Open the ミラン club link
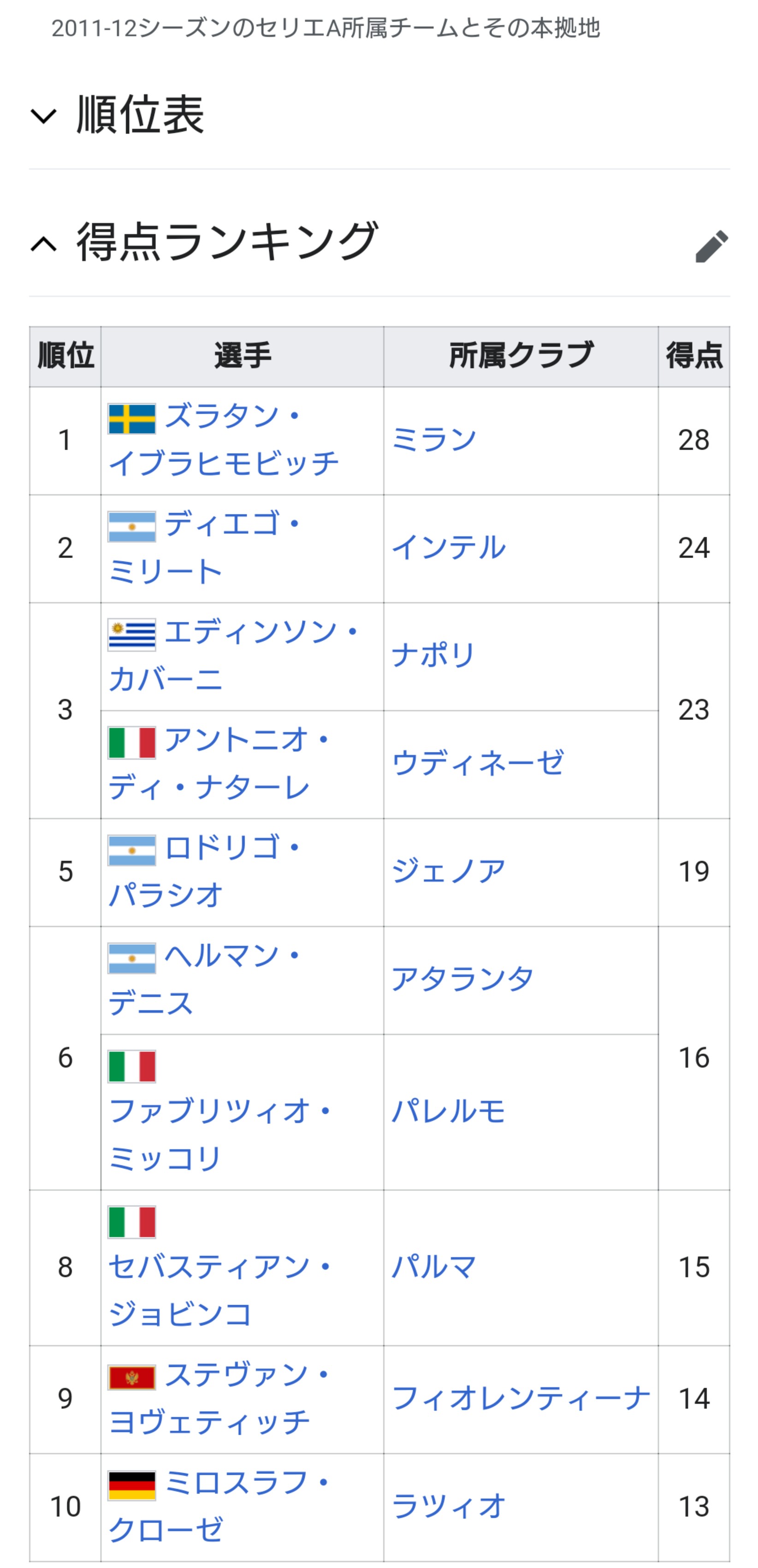The width and height of the screenshot is (758, 1568). (434, 440)
